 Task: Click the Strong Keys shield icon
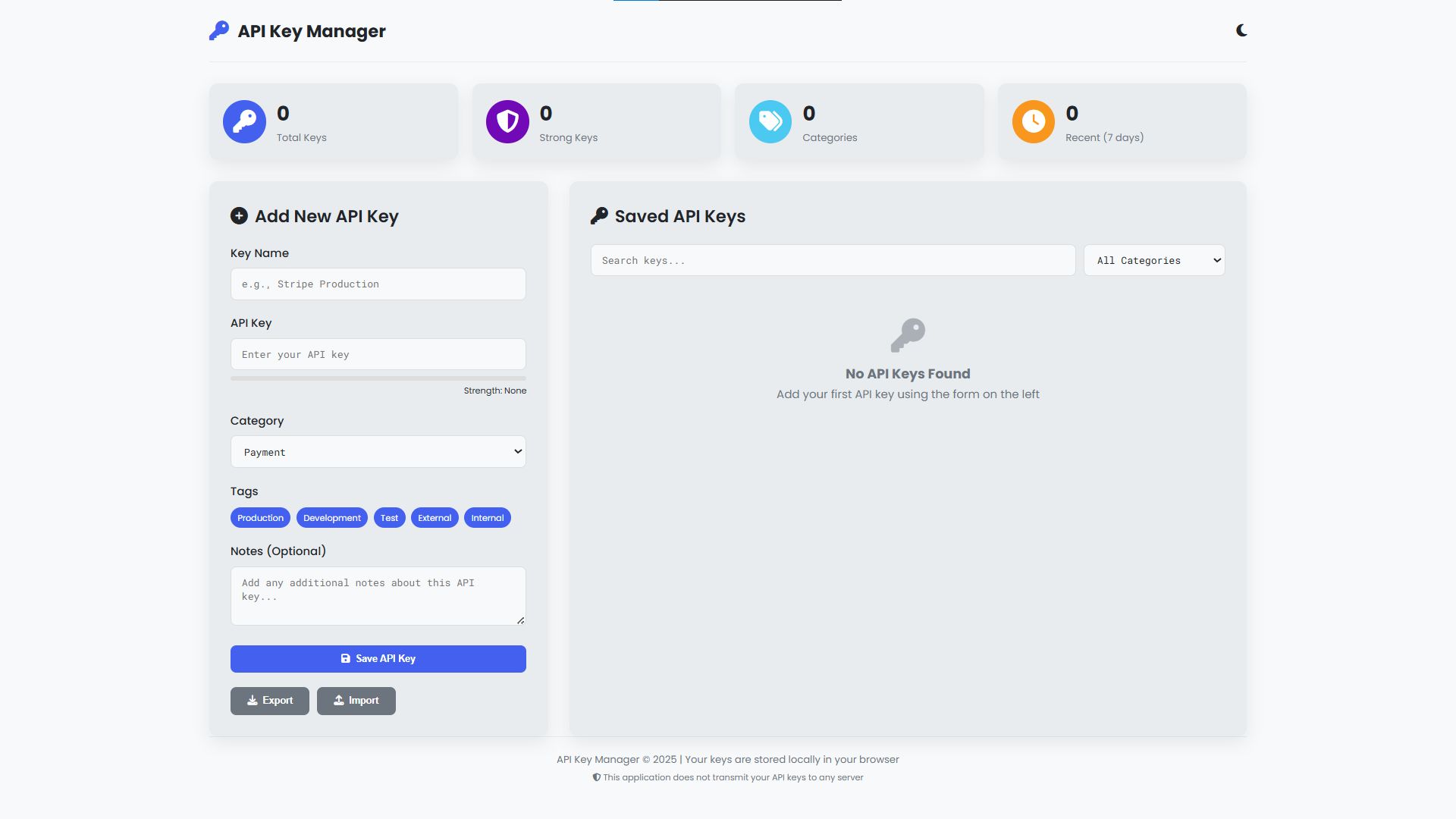point(507,121)
